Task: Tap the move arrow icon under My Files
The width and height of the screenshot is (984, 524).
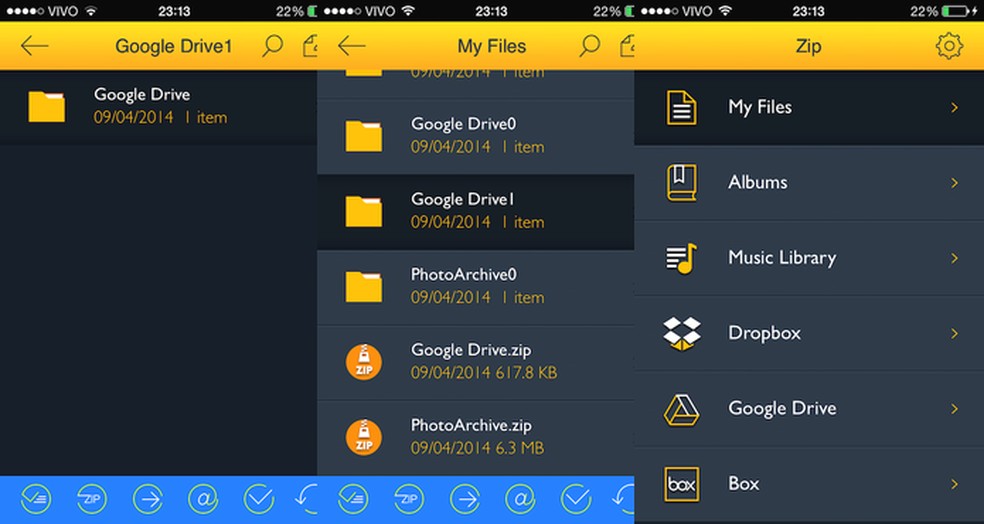Action: click(x=465, y=500)
